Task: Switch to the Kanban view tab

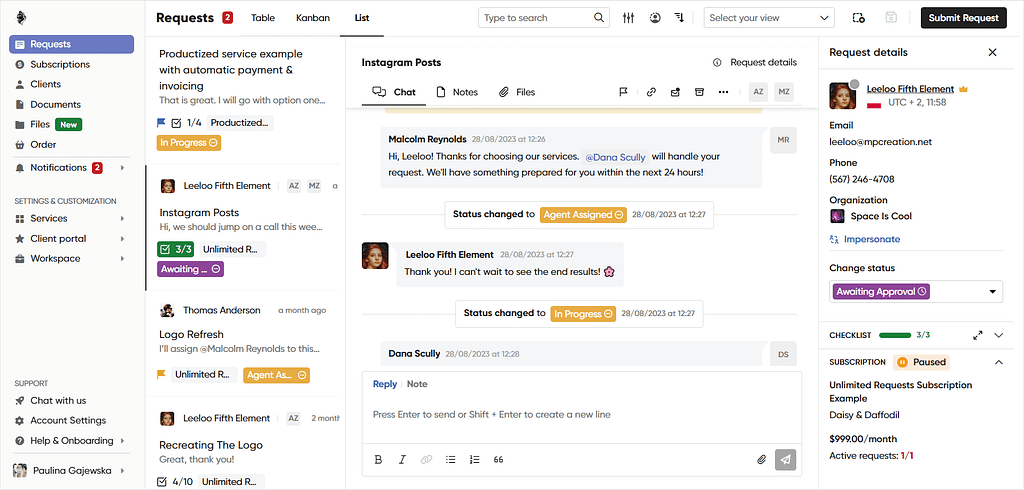Action: tap(313, 18)
